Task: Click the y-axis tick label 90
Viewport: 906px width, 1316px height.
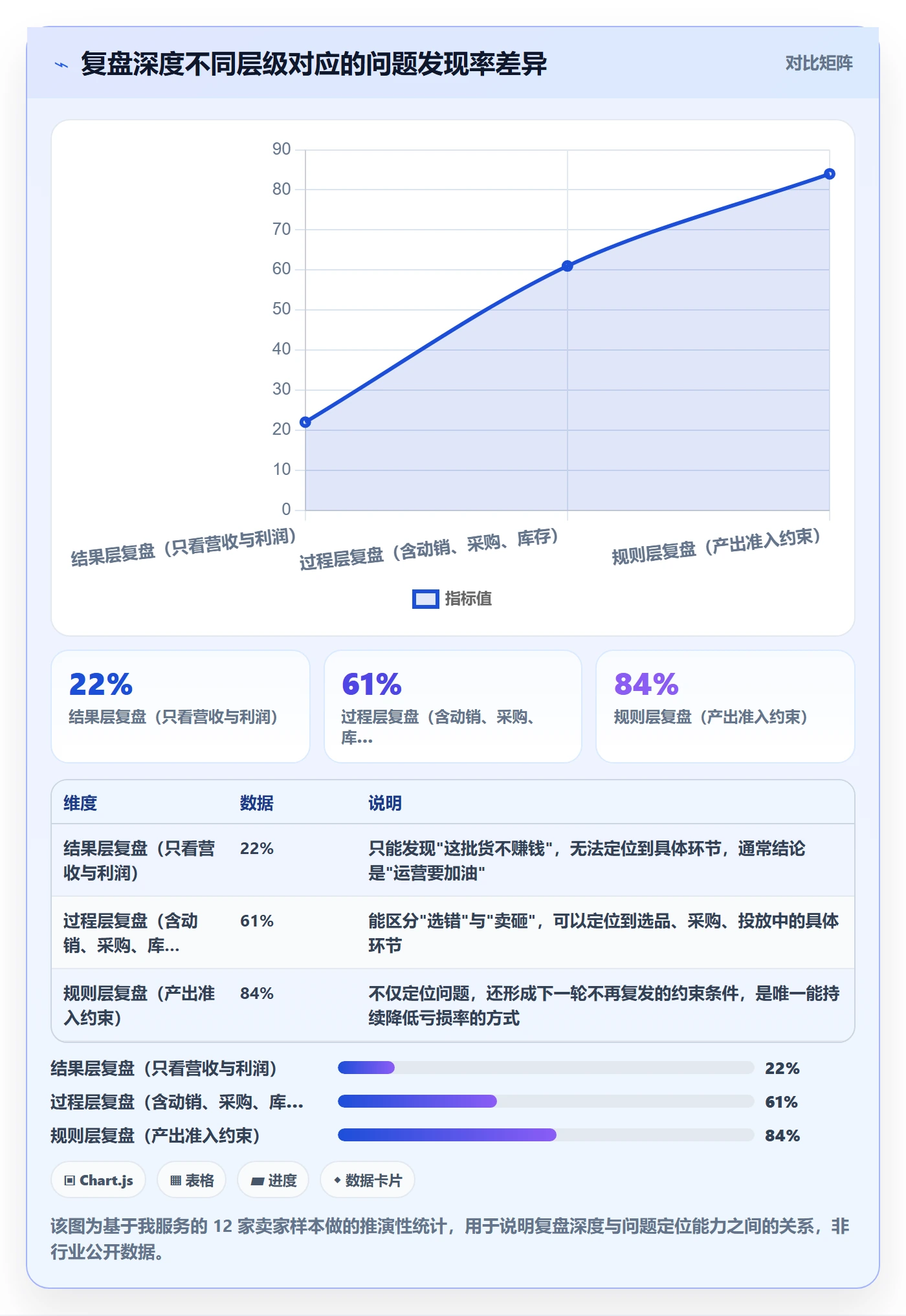Action: (282, 149)
